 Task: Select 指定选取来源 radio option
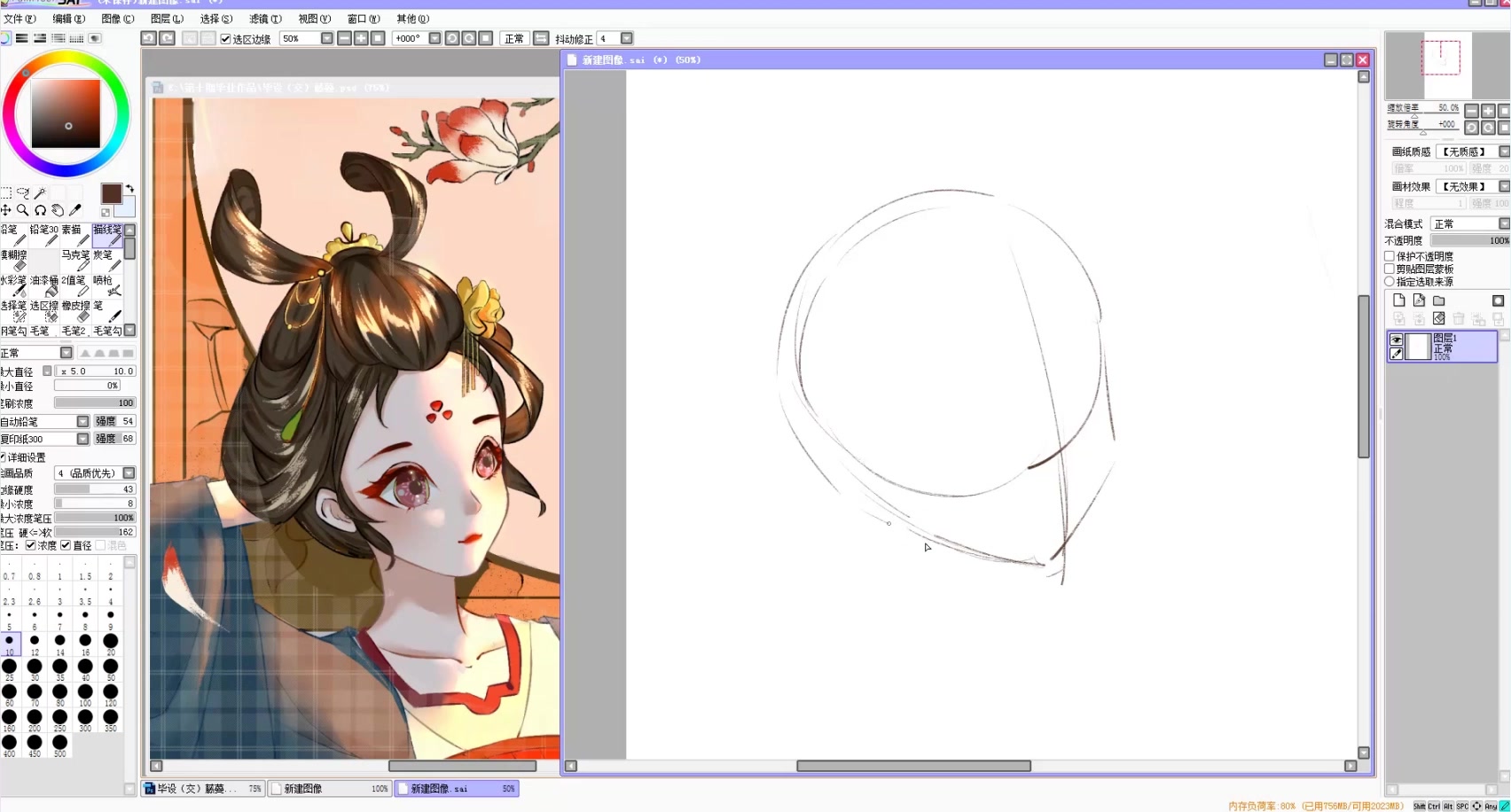point(1390,281)
